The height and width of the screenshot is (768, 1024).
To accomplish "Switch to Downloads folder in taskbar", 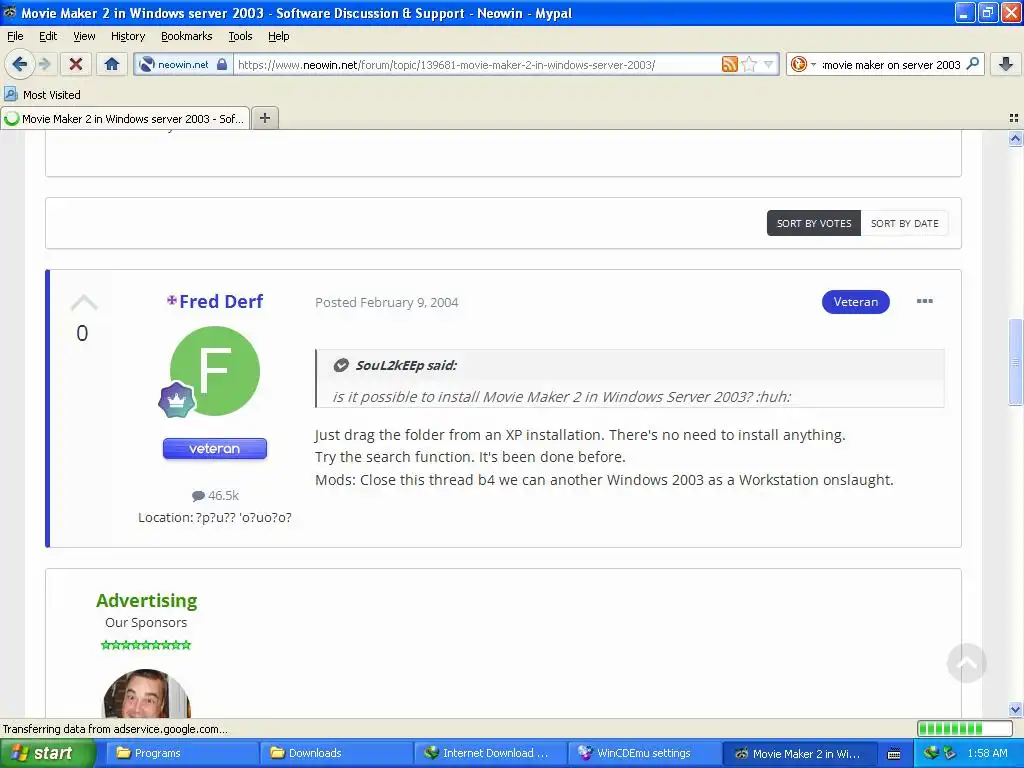I will pyautogui.click(x=336, y=753).
